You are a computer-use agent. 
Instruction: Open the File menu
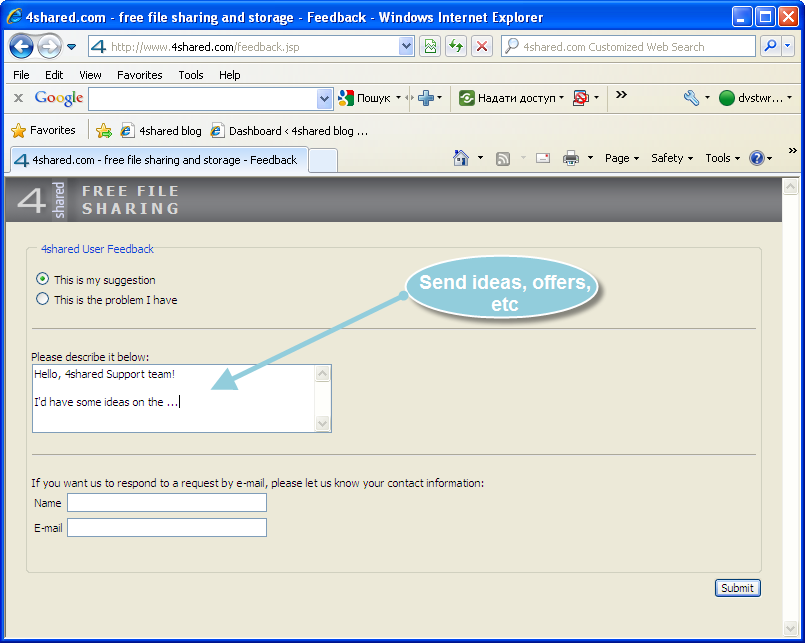pyautogui.click(x=21, y=75)
